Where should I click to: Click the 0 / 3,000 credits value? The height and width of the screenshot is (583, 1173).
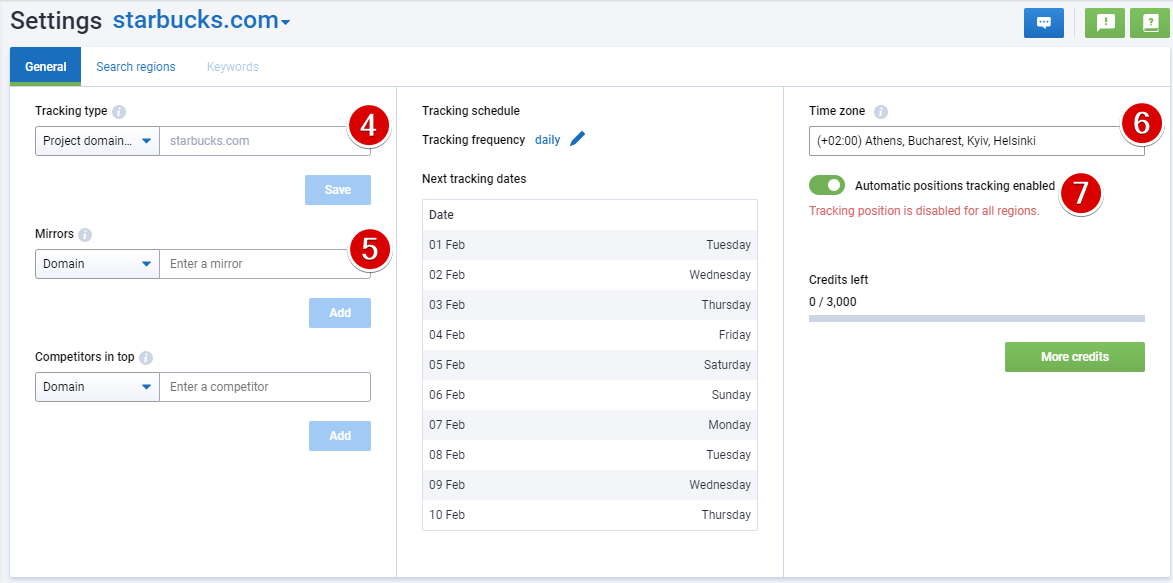tap(833, 302)
